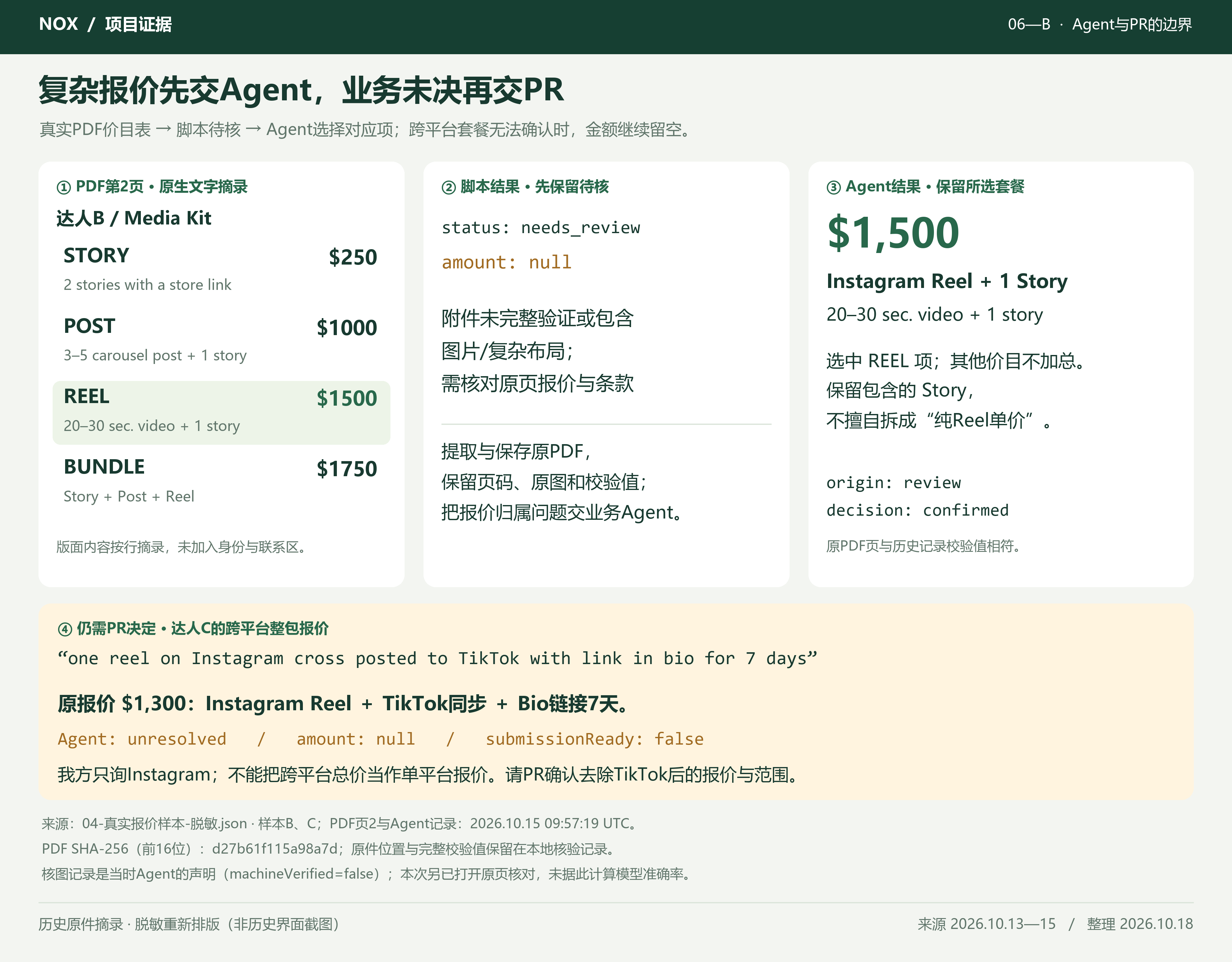
Task: Click the '达人B / Media Kit' heading
Action: (134, 218)
